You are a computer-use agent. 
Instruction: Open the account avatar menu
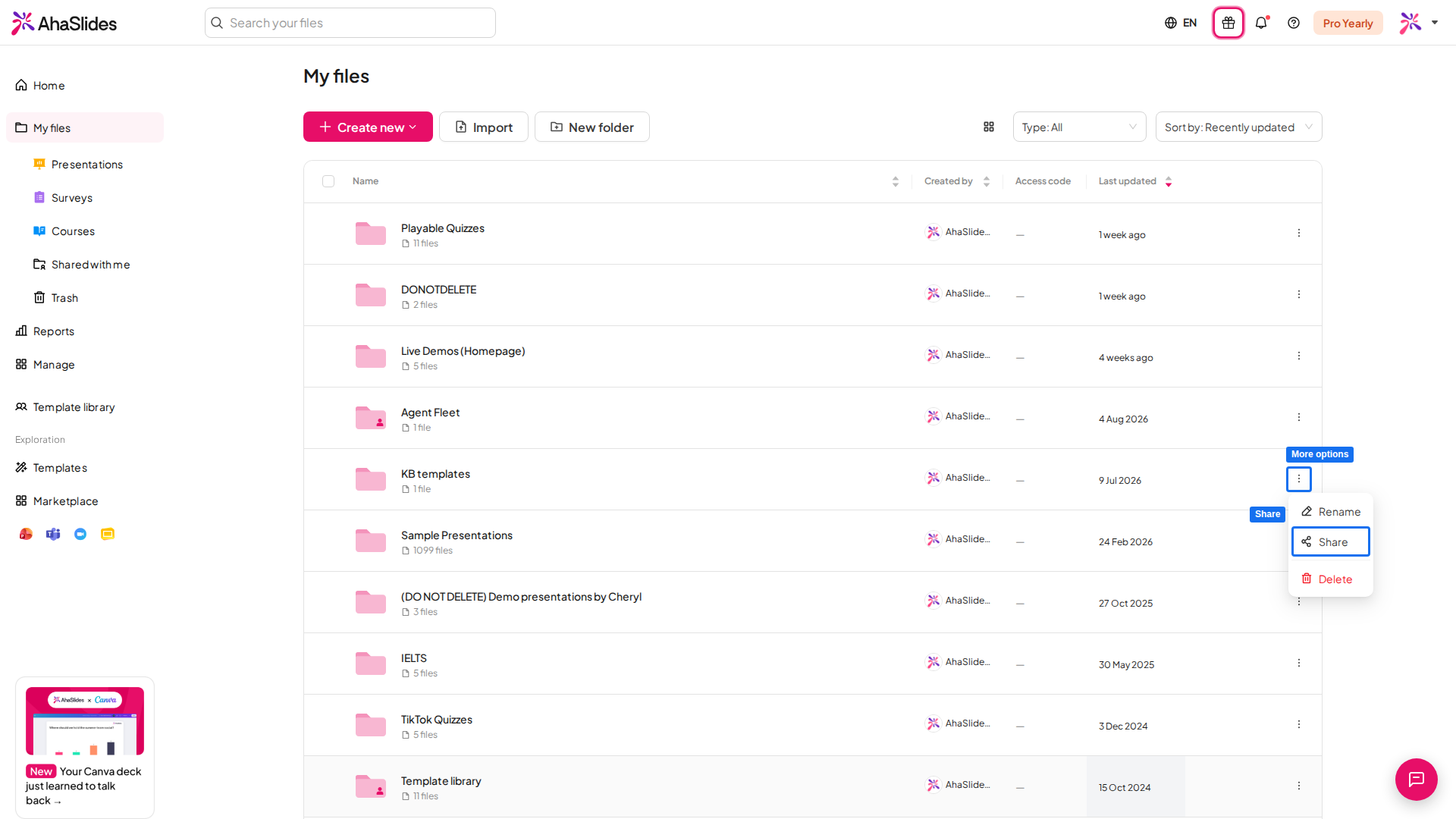pyautogui.click(x=1418, y=23)
